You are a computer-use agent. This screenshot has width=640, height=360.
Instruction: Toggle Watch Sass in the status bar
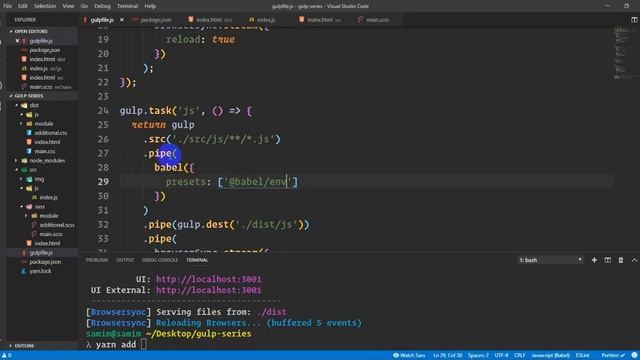(x=409, y=356)
